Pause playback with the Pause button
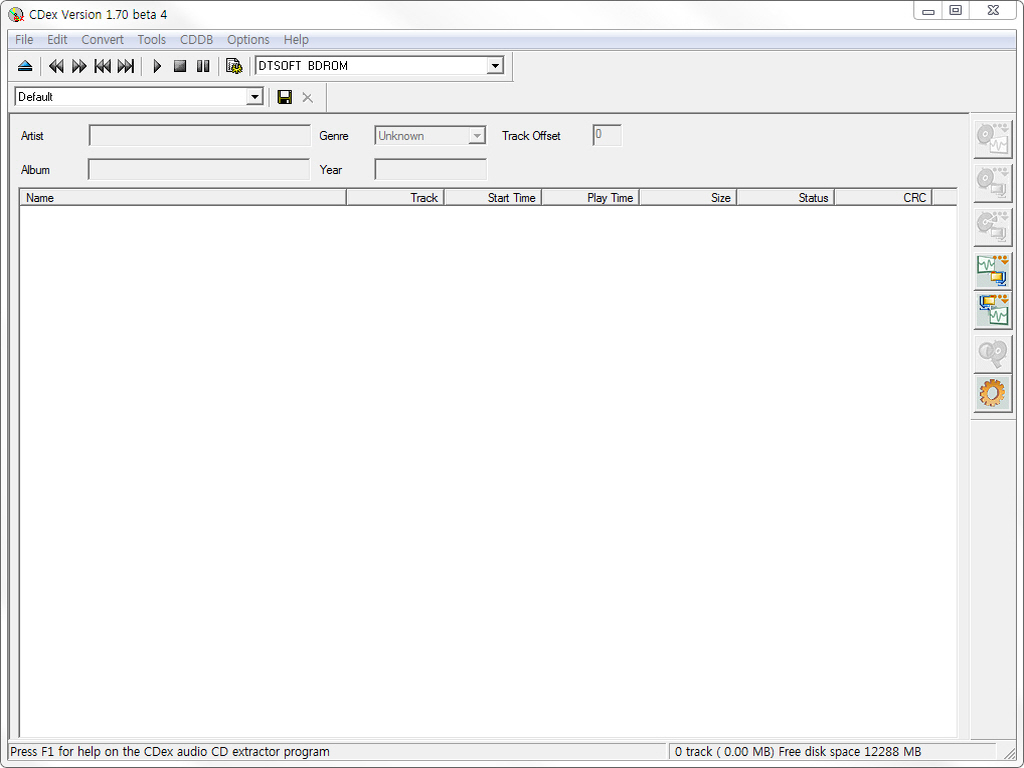The image size is (1024, 768). 203,66
